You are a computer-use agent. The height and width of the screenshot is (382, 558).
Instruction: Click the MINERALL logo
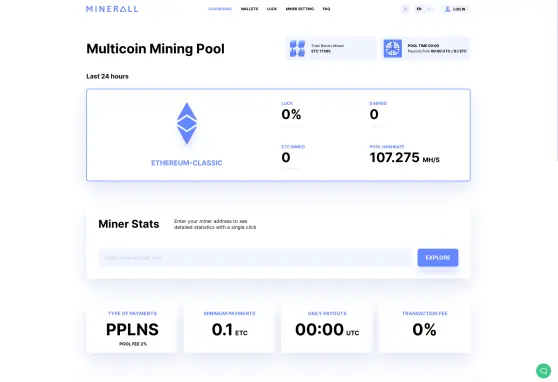coord(112,9)
